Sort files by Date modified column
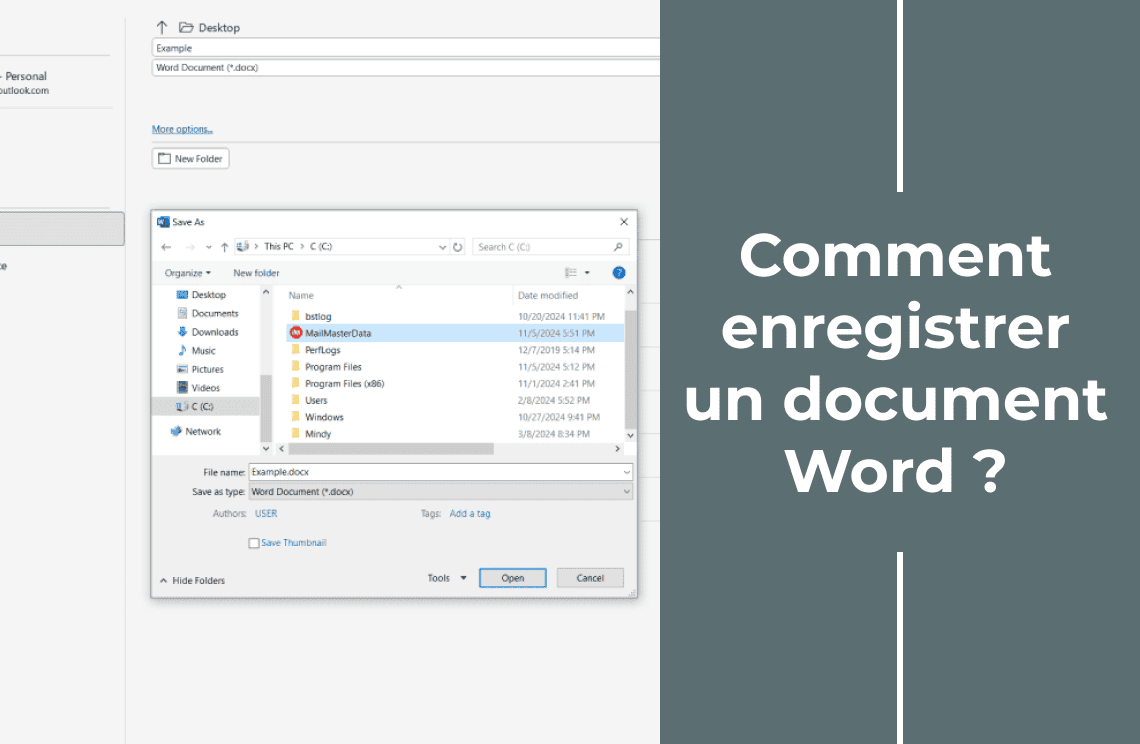 pos(548,295)
